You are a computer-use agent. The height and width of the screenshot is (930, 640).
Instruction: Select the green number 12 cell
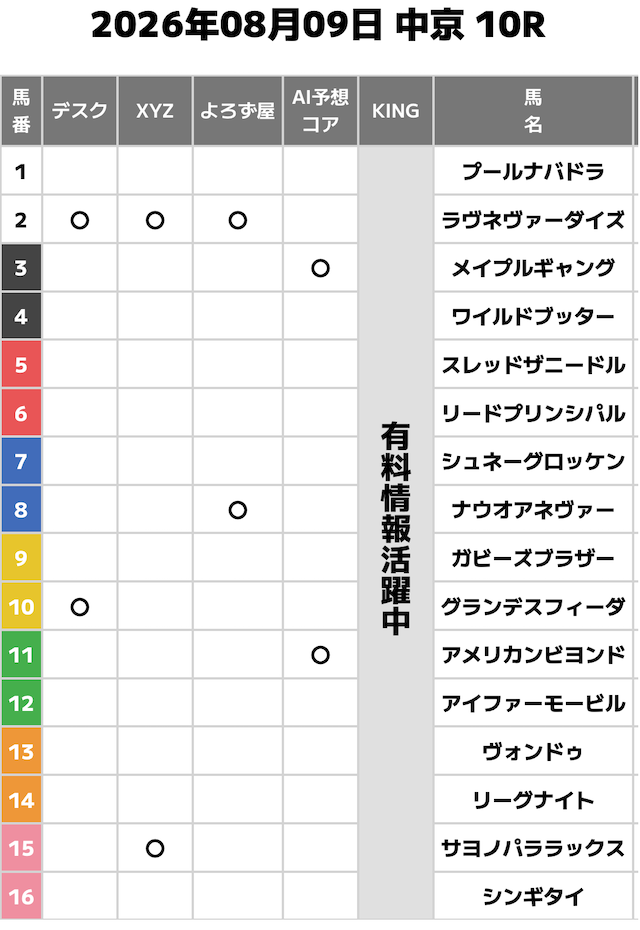pos(21,703)
